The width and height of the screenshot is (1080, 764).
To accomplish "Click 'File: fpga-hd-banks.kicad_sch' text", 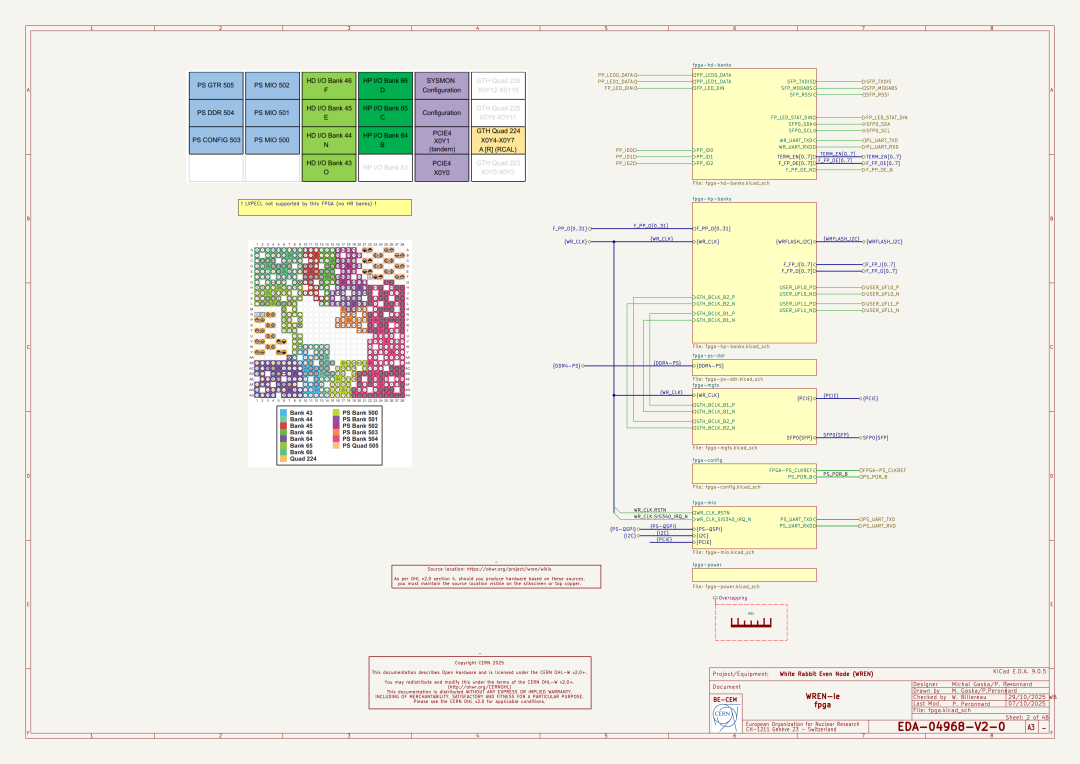I will 731,183.
